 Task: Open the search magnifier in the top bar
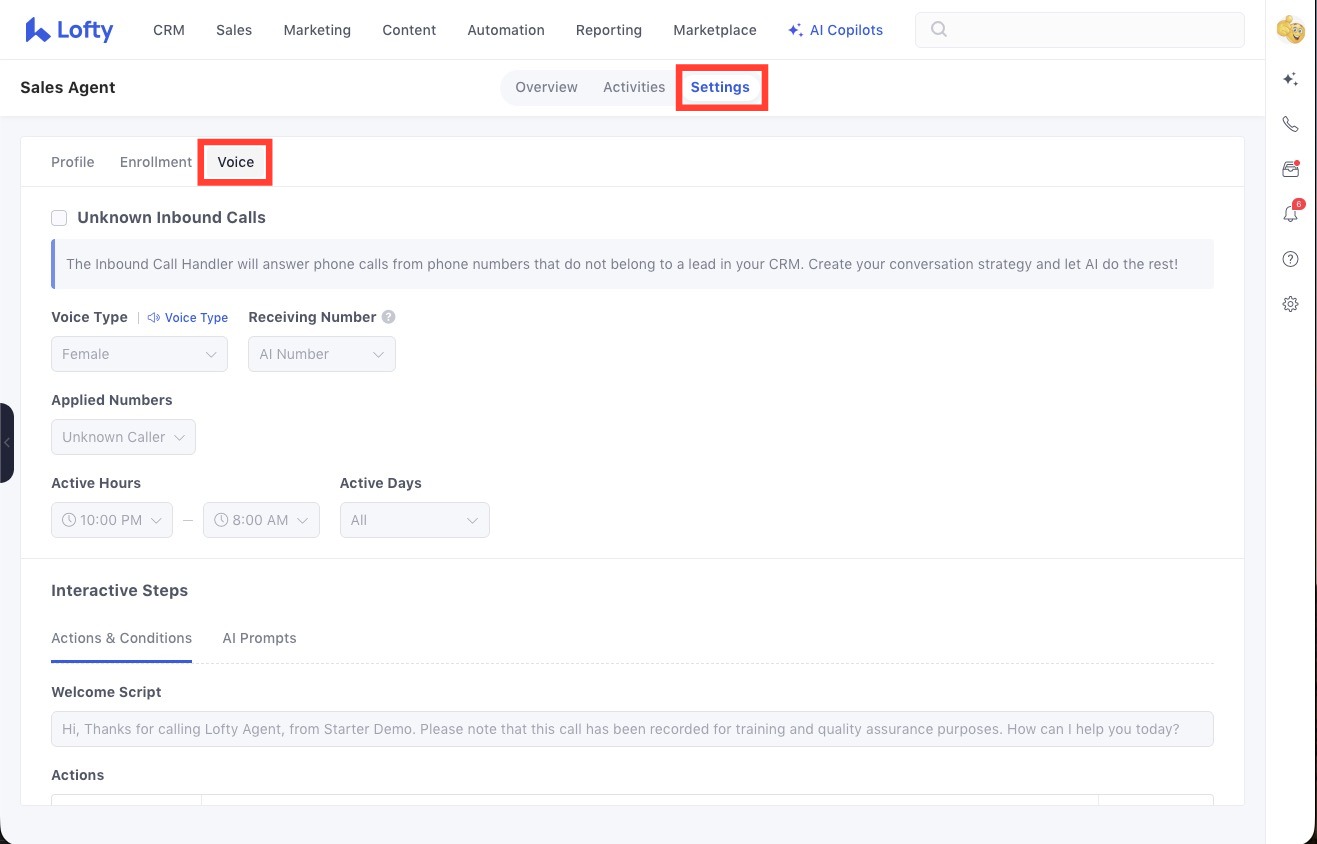click(938, 29)
